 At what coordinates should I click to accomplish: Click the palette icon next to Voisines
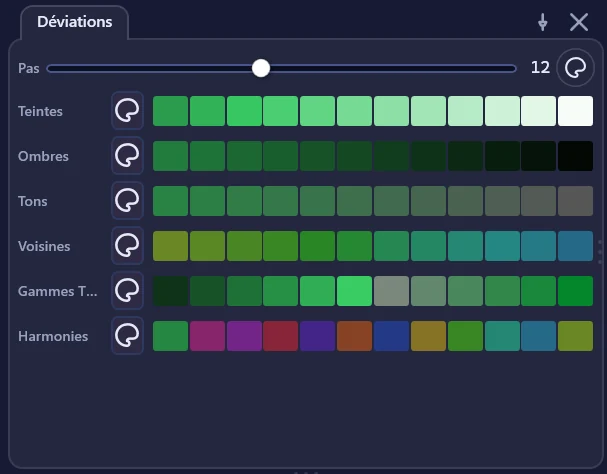(x=127, y=246)
